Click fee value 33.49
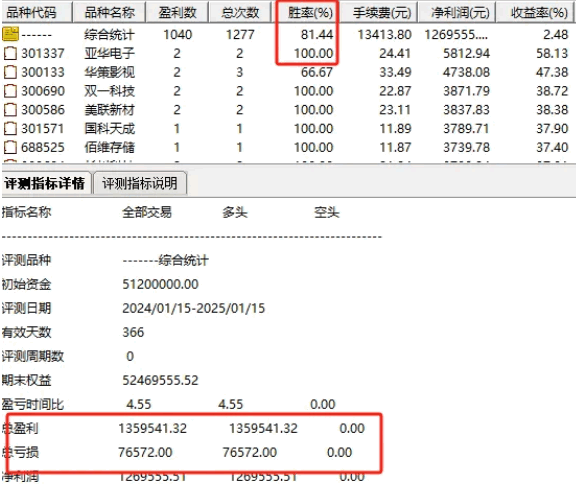The width and height of the screenshot is (576, 484). (395, 72)
